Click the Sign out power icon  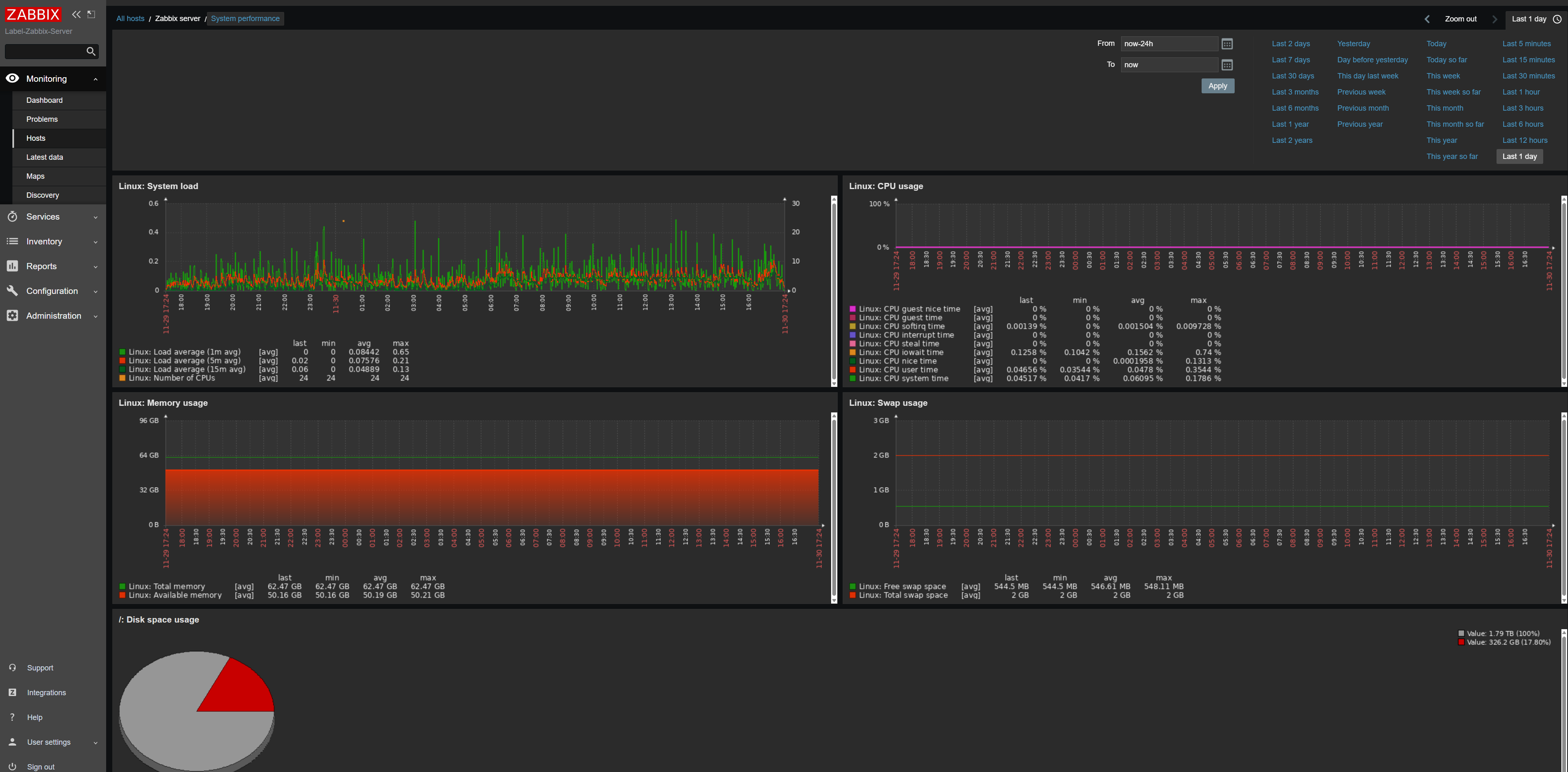click(x=12, y=766)
